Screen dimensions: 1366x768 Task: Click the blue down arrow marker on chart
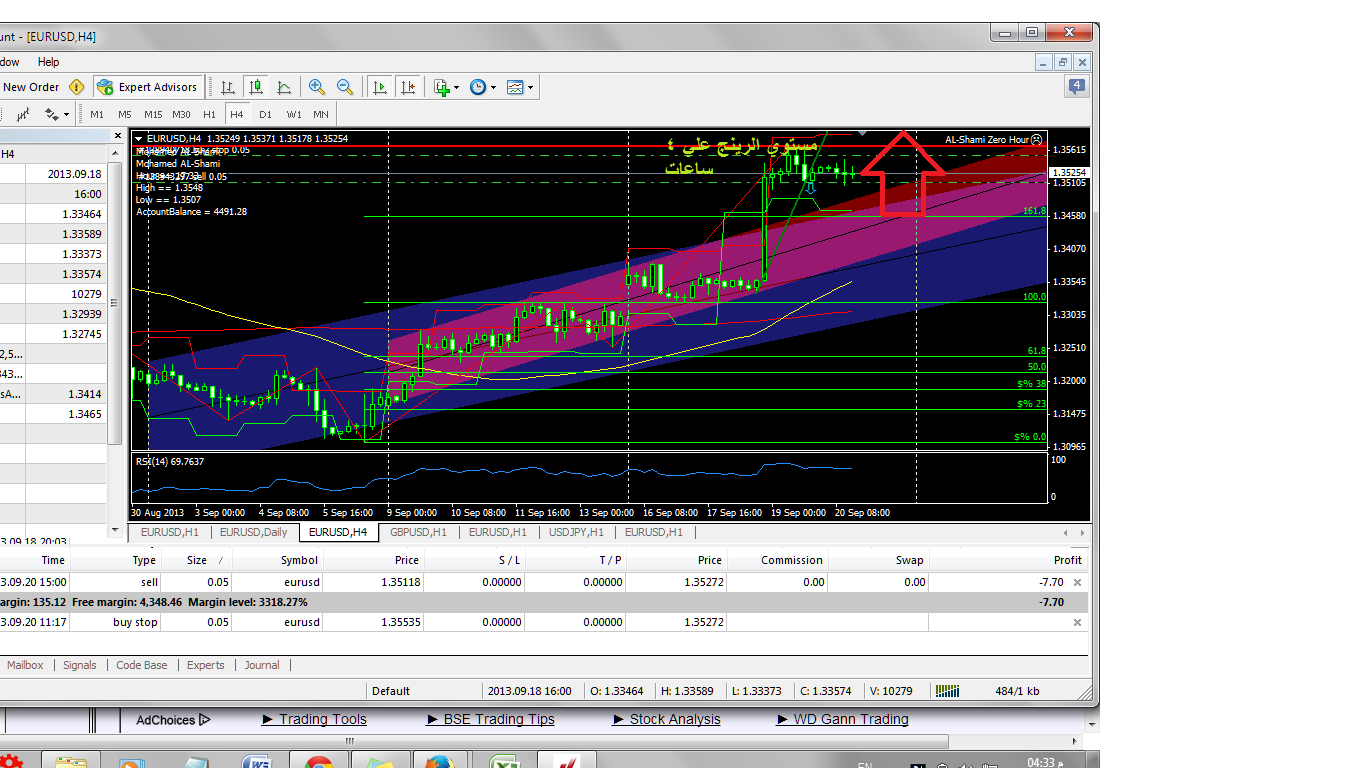pos(810,186)
